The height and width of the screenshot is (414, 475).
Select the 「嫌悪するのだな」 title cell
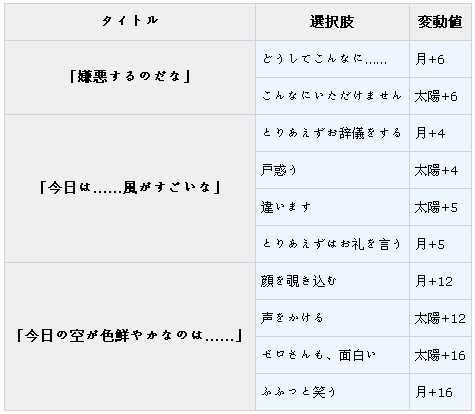130,77
